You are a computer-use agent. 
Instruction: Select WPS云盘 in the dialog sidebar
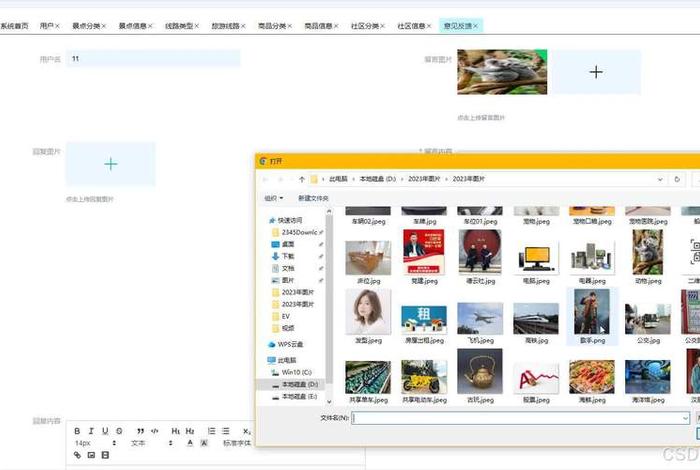pyautogui.click(x=290, y=345)
